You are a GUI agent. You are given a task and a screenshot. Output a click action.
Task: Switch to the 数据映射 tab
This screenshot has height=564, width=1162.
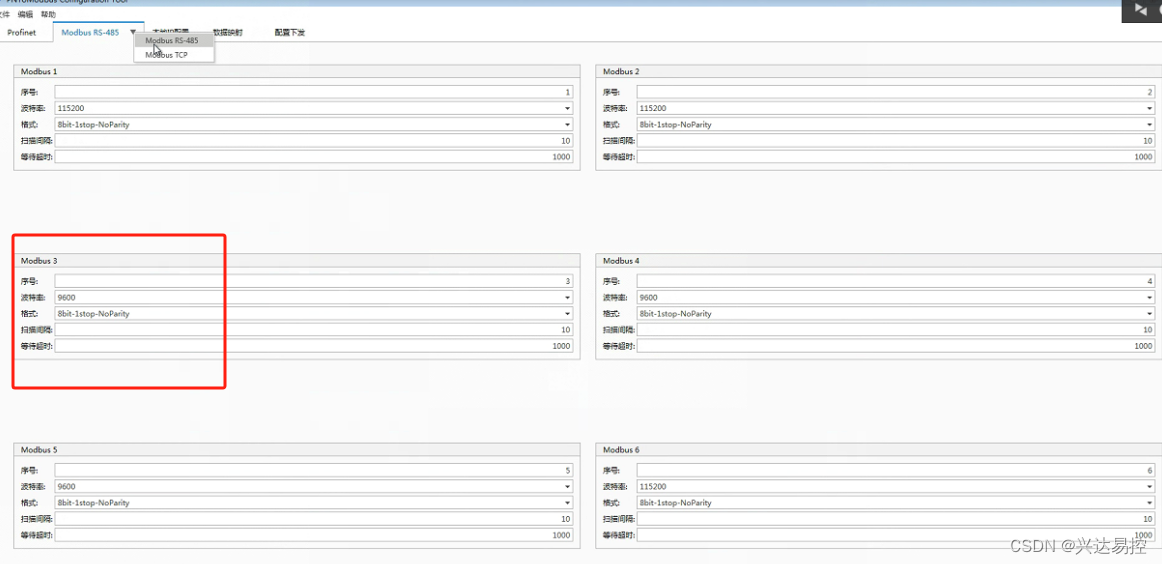228,33
